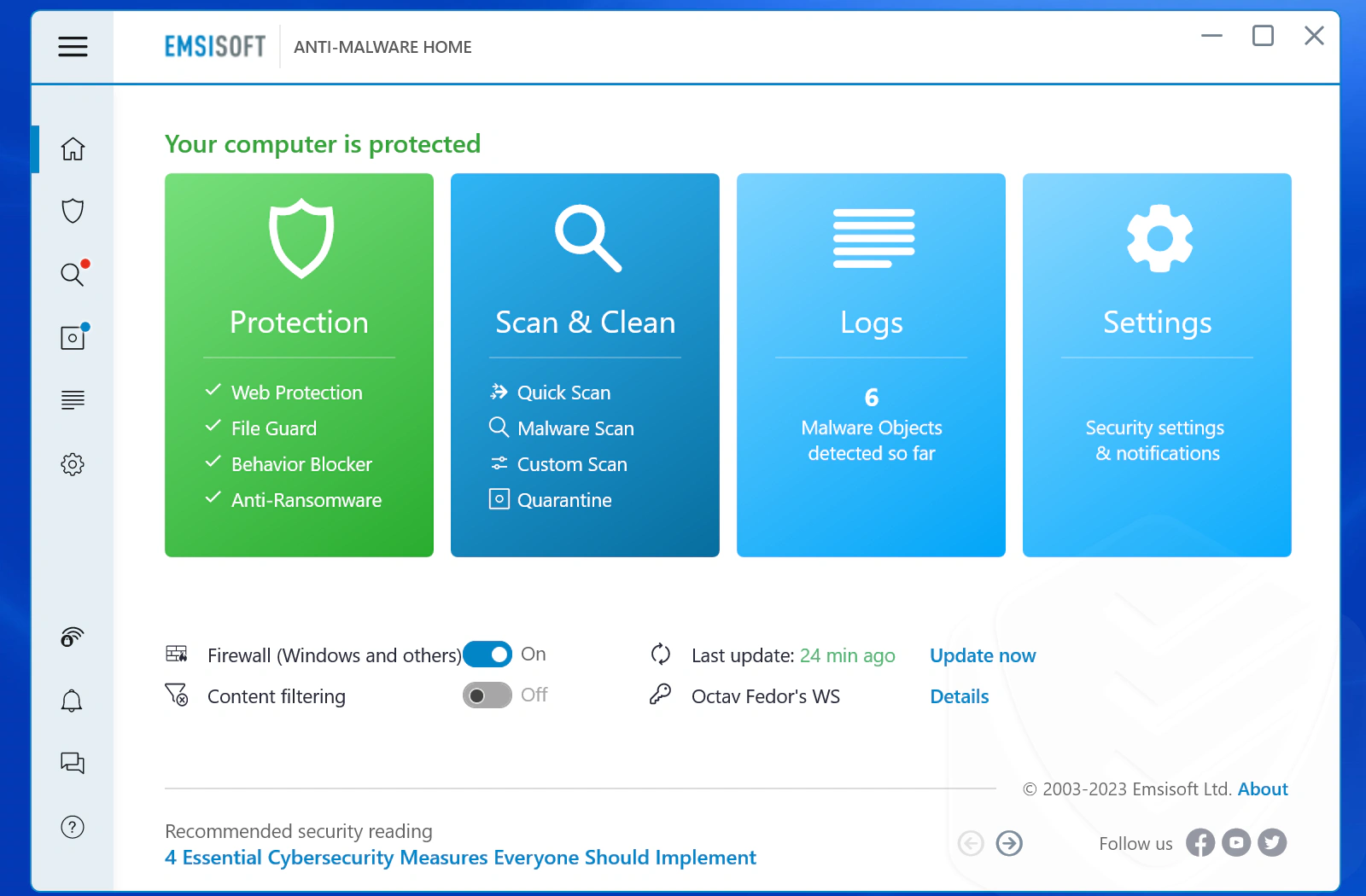Start a Quick Scan
This screenshot has height=896, width=1366.
click(x=563, y=393)
